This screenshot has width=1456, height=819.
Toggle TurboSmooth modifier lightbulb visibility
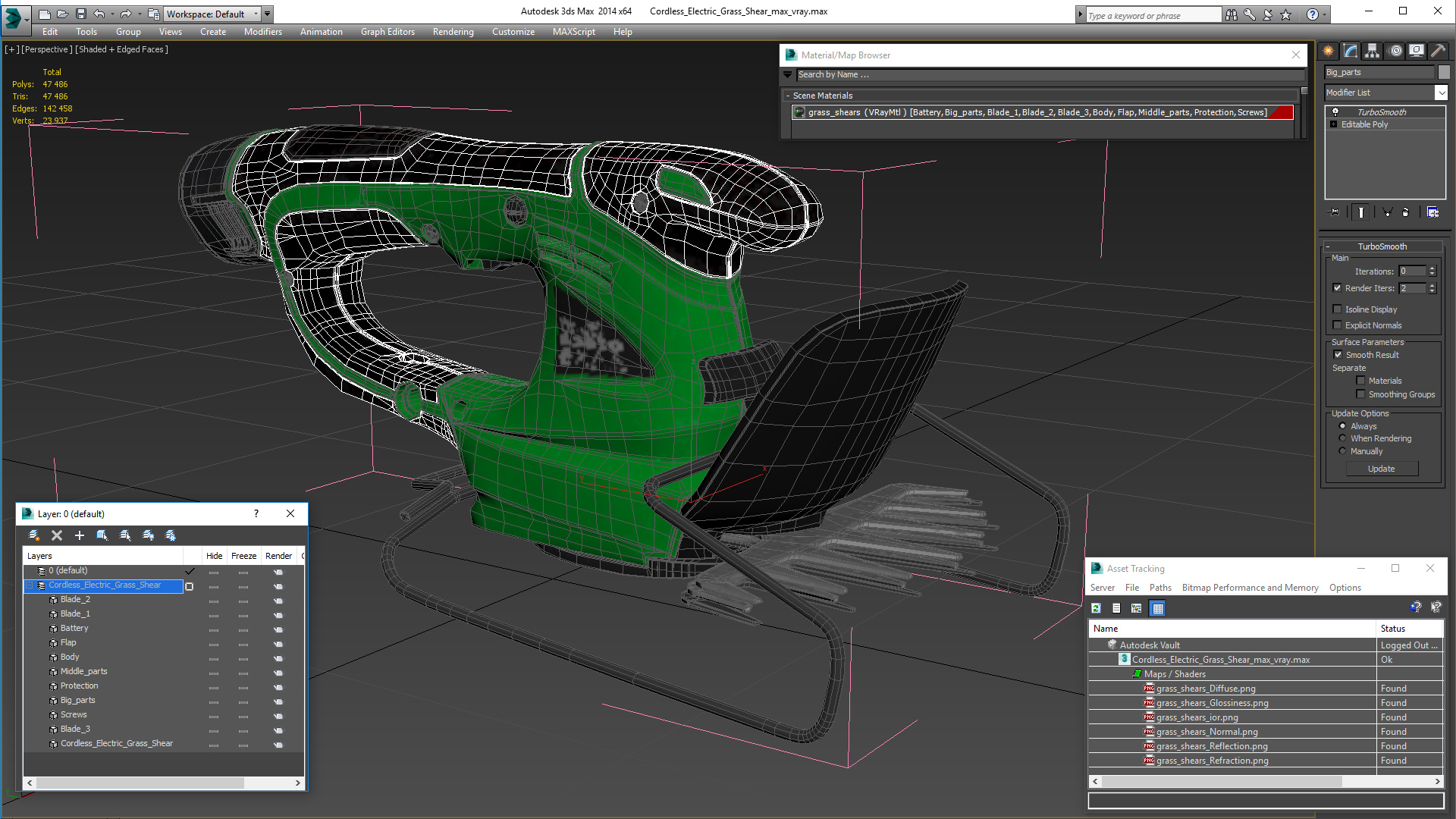pyautogui.click(x=1335, y=111)
